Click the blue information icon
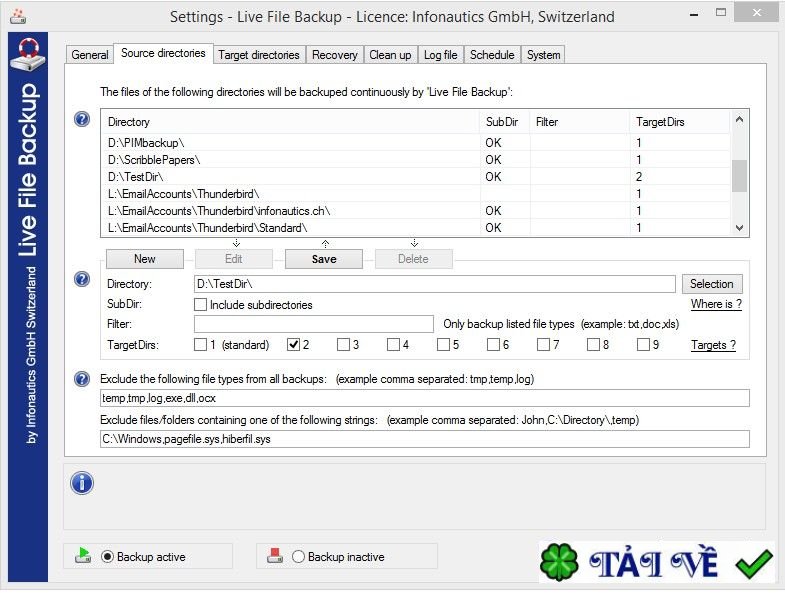Screen dimensions: 785x593 pyautogui.click(x=82, y=483)
